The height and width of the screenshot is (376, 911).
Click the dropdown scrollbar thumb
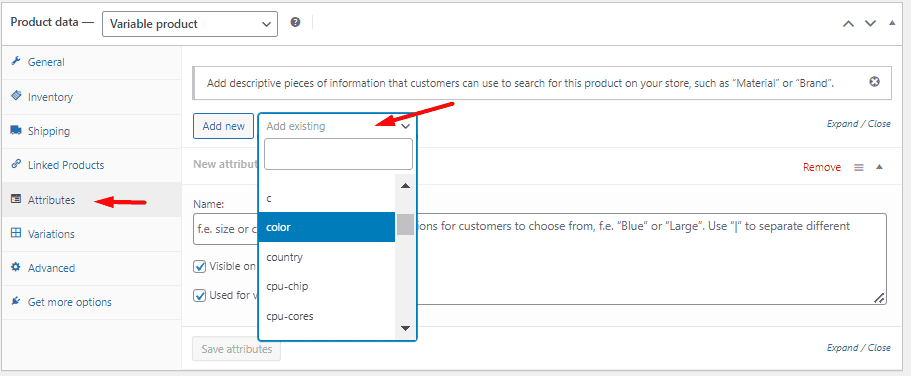coord(405,224)
